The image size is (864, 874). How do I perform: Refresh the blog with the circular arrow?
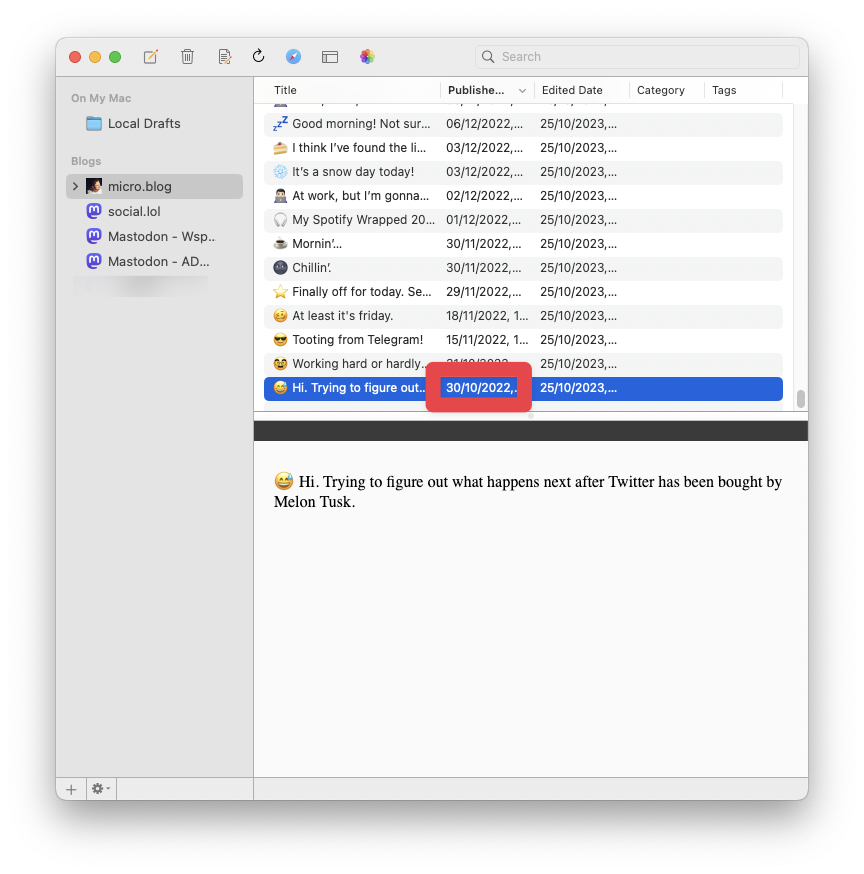click(258, 57)
